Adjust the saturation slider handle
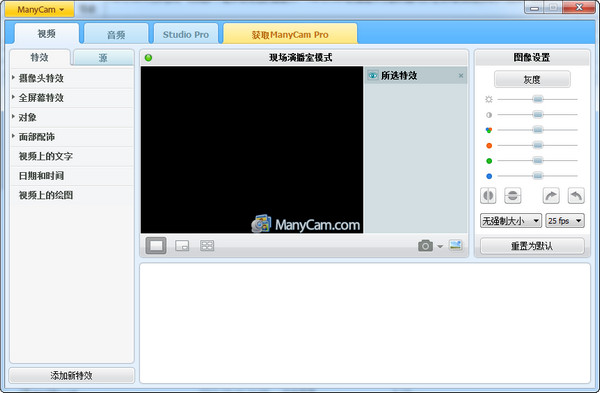 pos(538,130)
